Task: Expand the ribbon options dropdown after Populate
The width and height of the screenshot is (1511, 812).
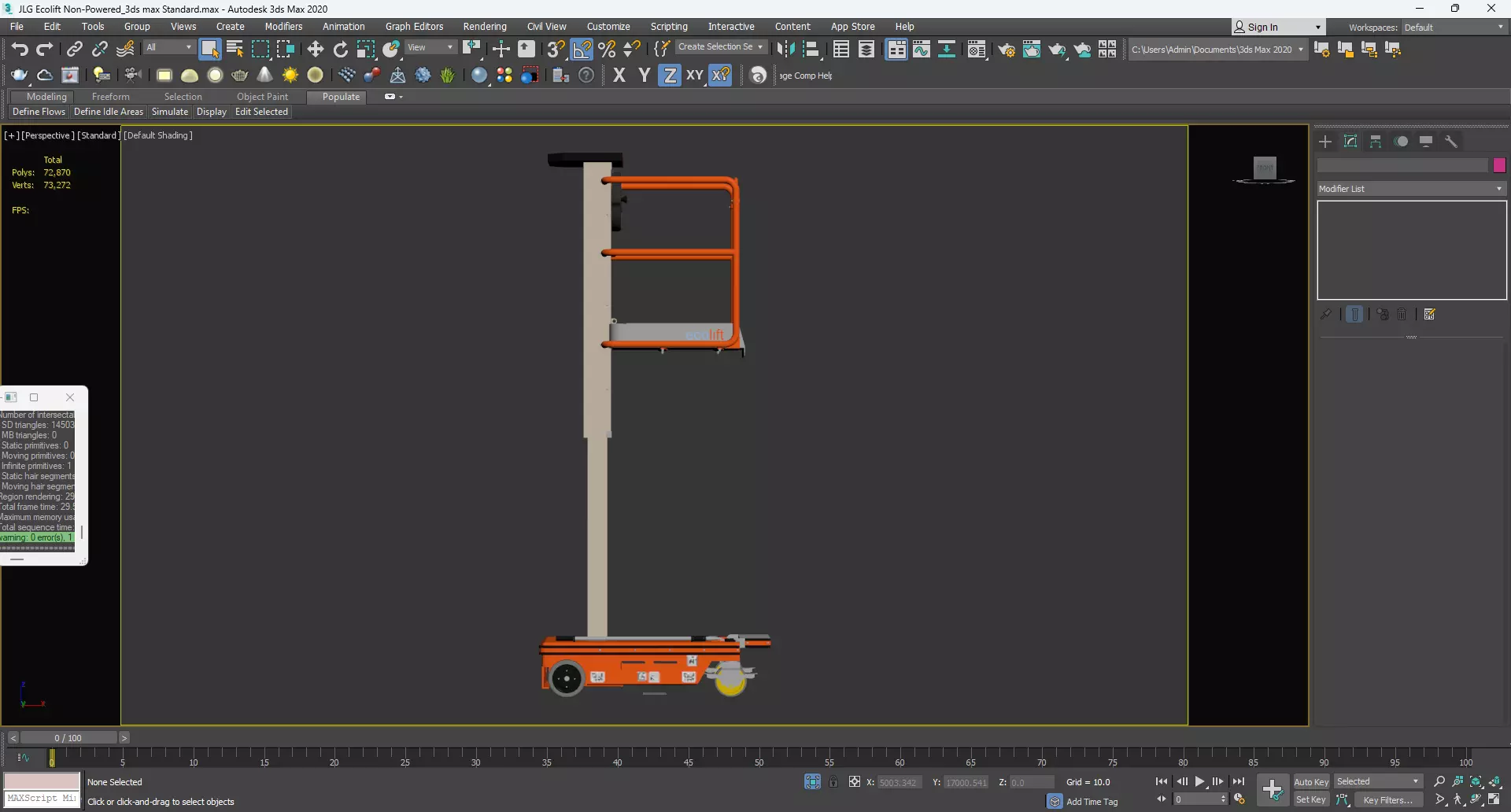Action: tap(393, 97)
